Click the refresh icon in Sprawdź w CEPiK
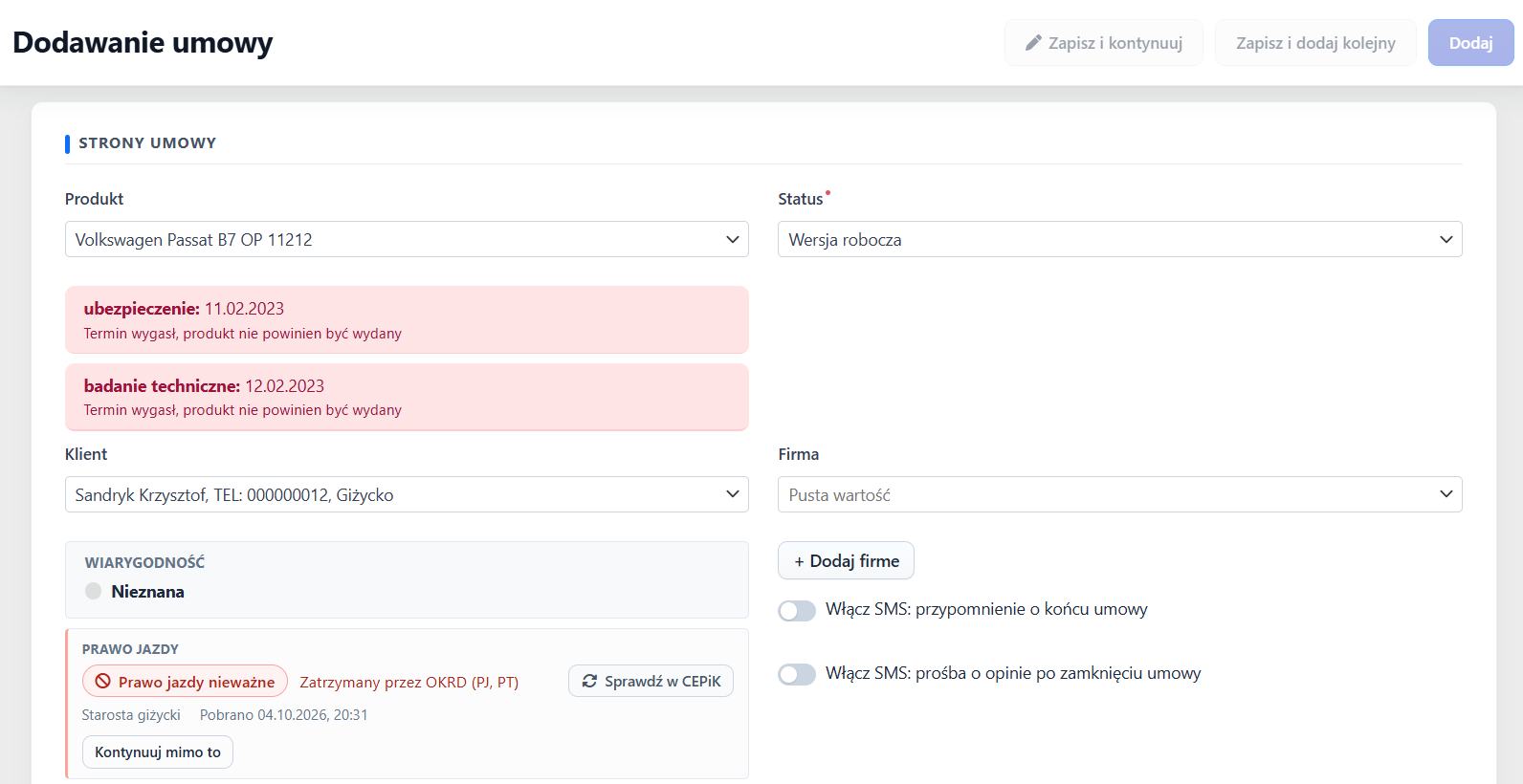1523x784 pixels. click(x=589, y=682)
